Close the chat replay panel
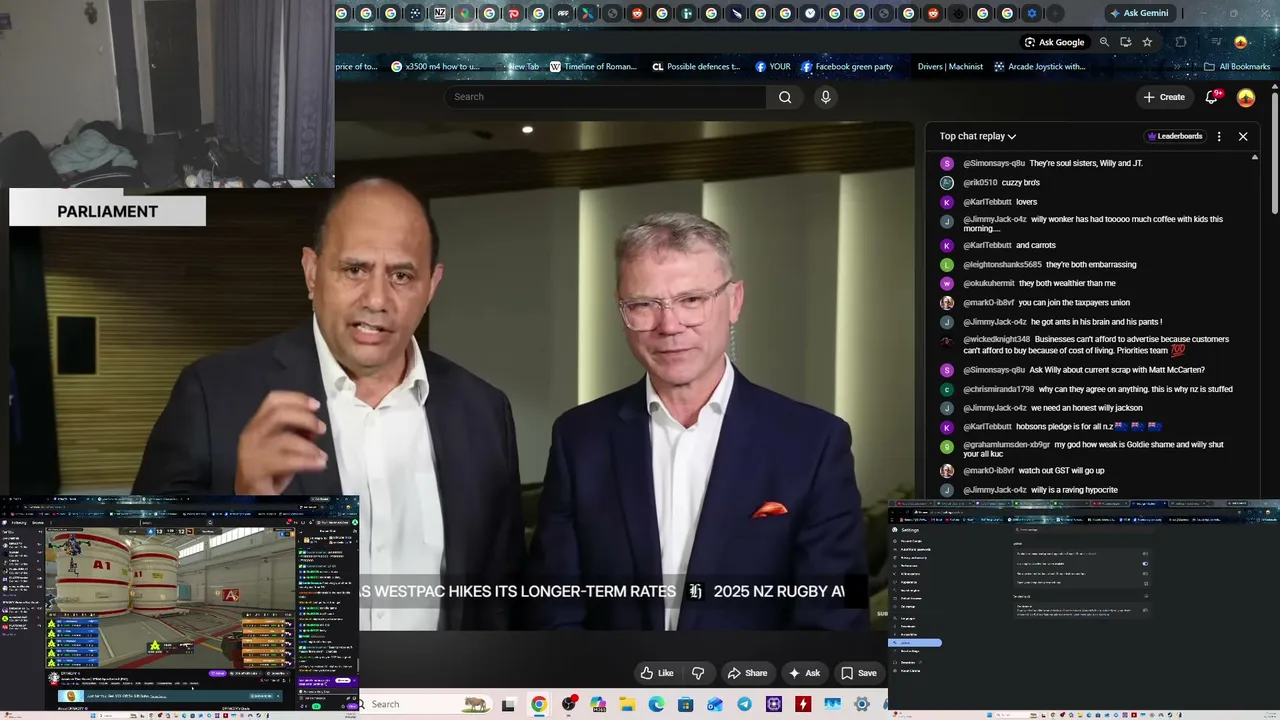Viewport: 1280px width, 720px height. point(1243,136)
